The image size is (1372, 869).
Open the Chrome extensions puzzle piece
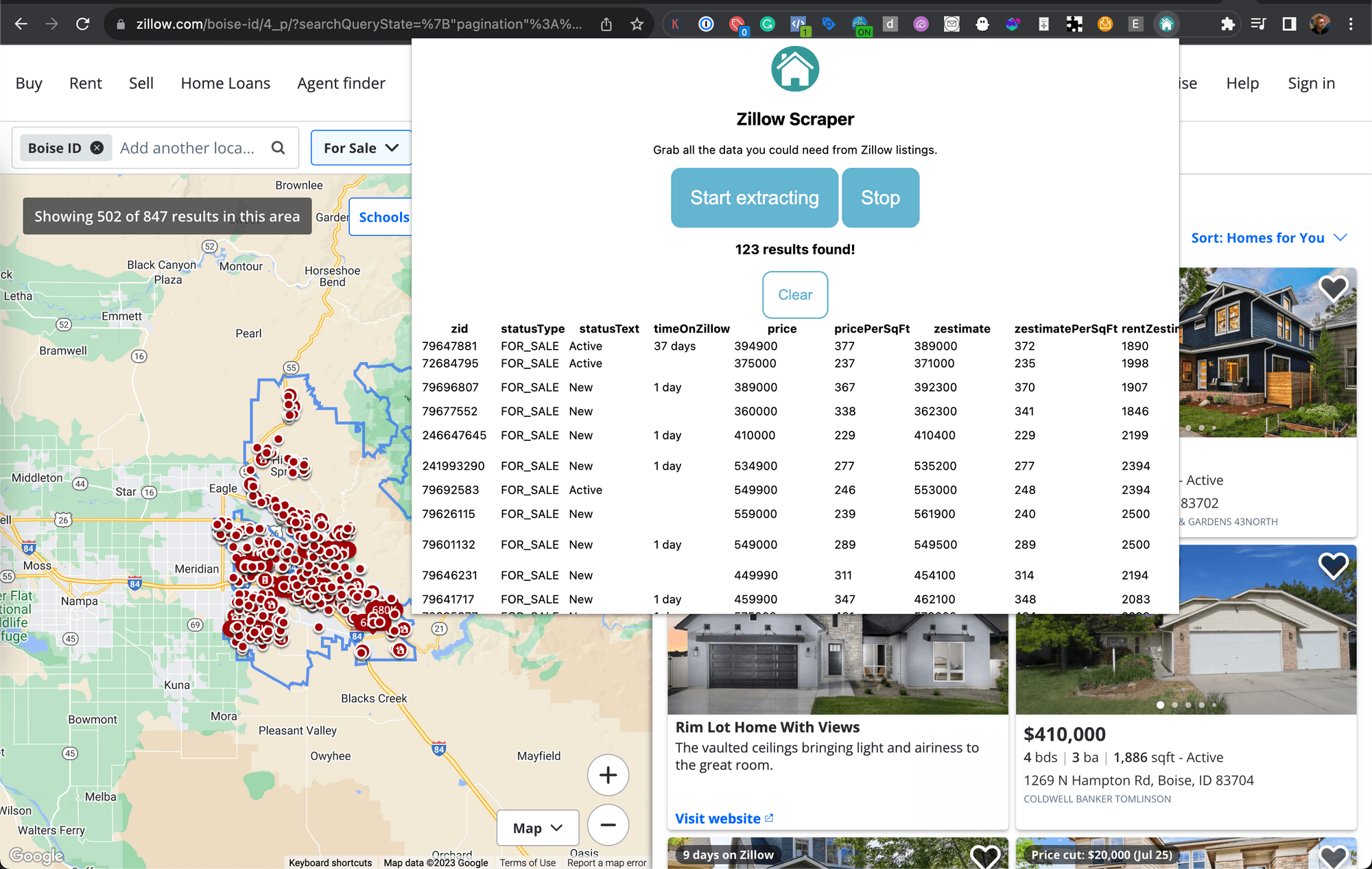coord(1228,23)
